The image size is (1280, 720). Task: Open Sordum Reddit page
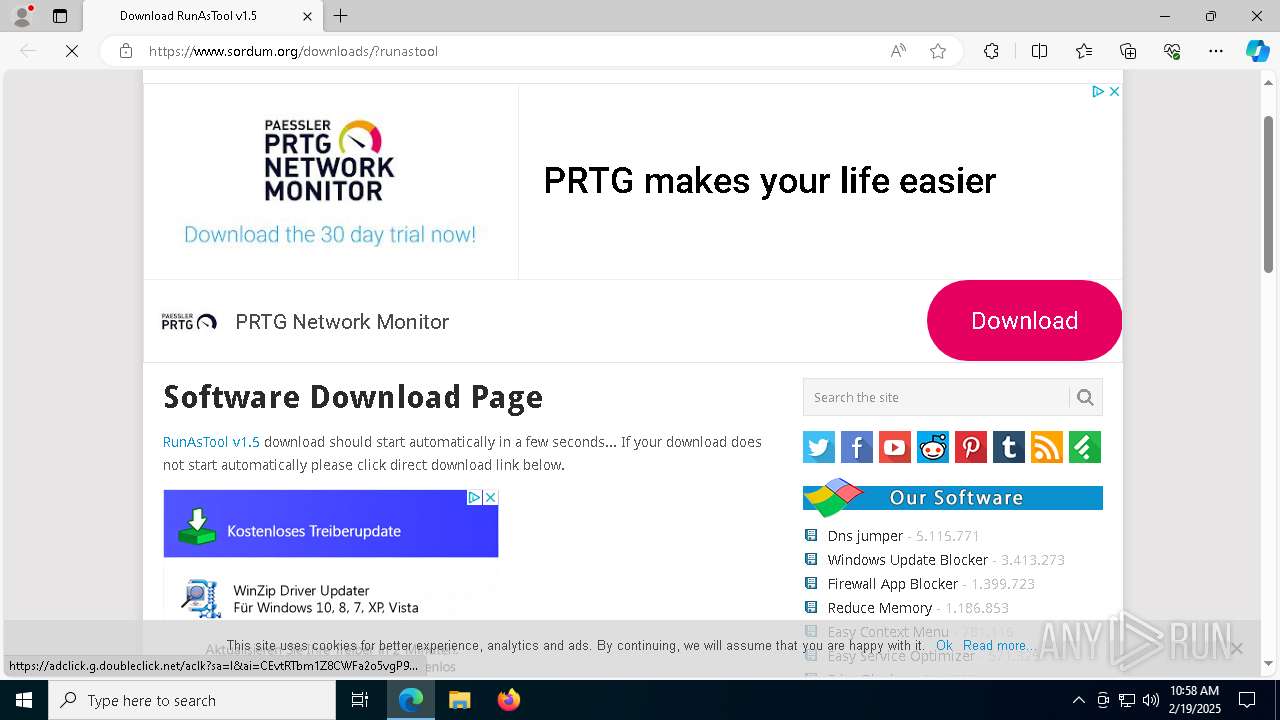pyautogui.click(x=933, y=447)
